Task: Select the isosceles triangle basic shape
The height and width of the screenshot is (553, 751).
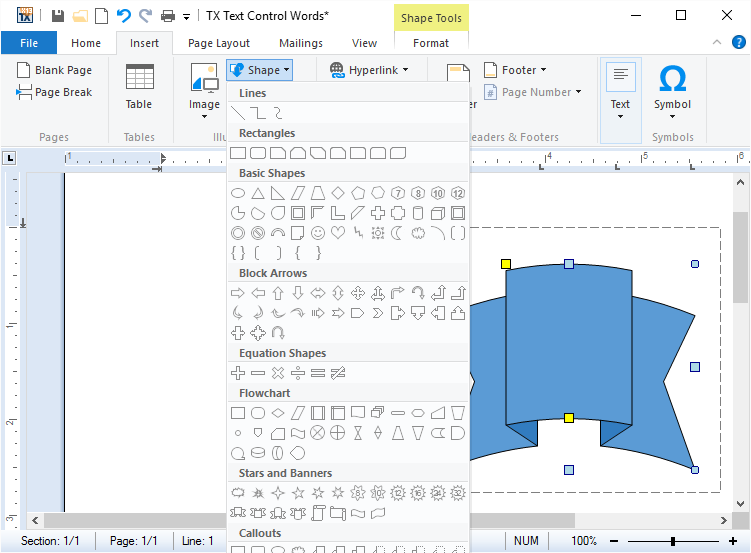Action: 258,193
